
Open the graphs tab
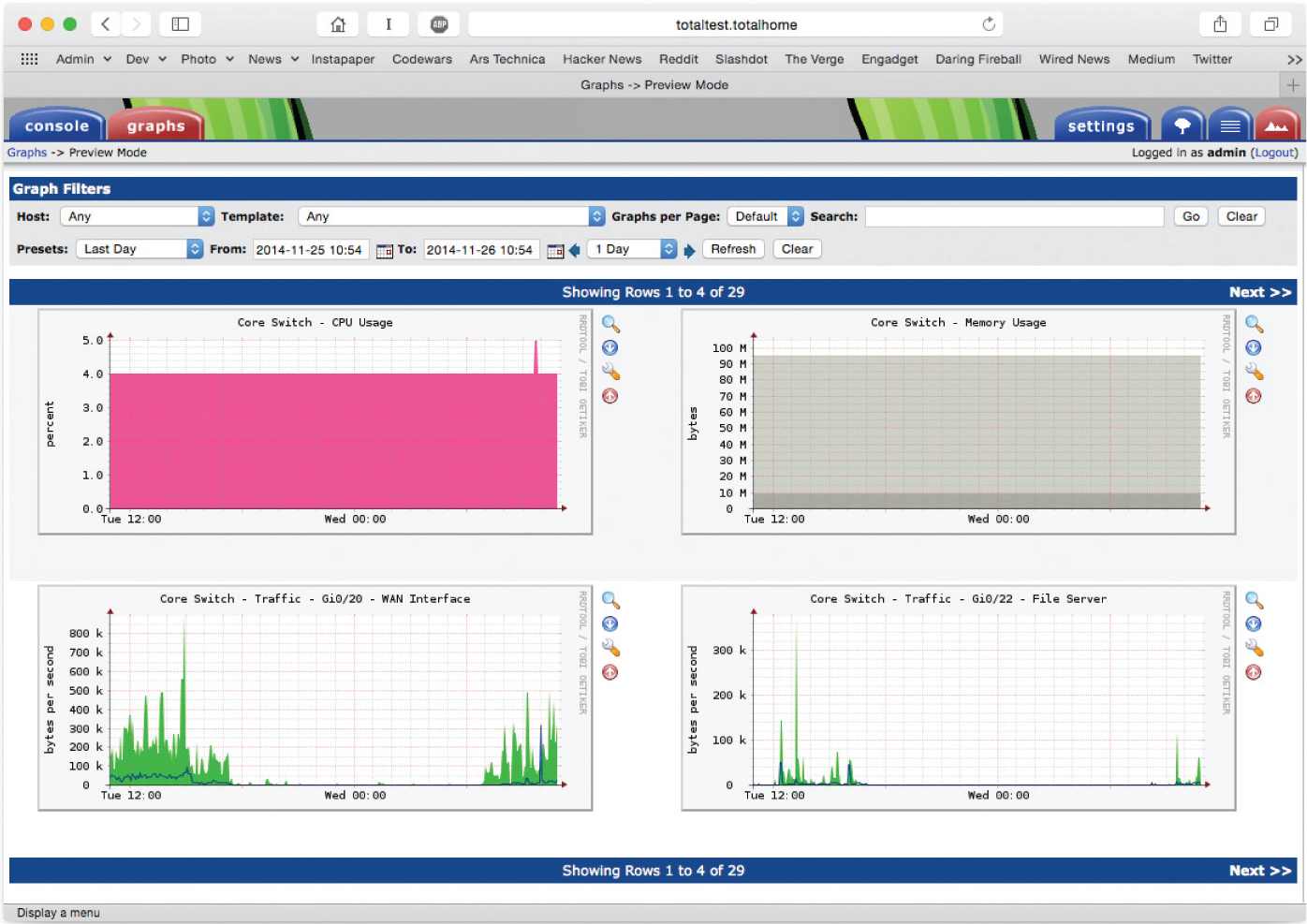tap(155, 125)
